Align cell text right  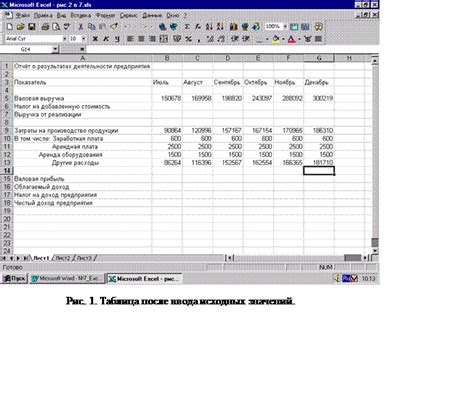tap(152, 39)
